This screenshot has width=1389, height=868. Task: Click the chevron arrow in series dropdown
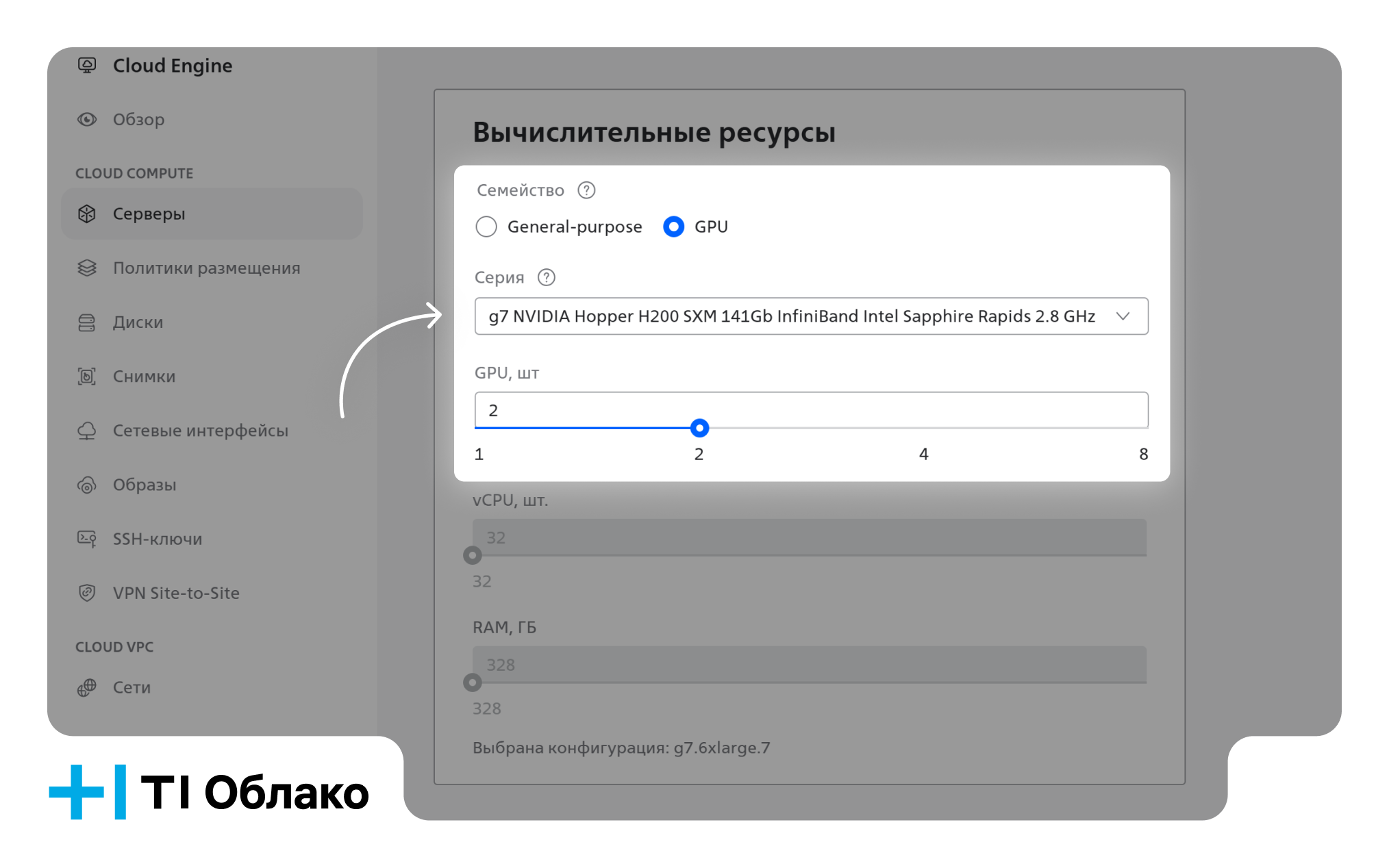[x=1123, y=316]
